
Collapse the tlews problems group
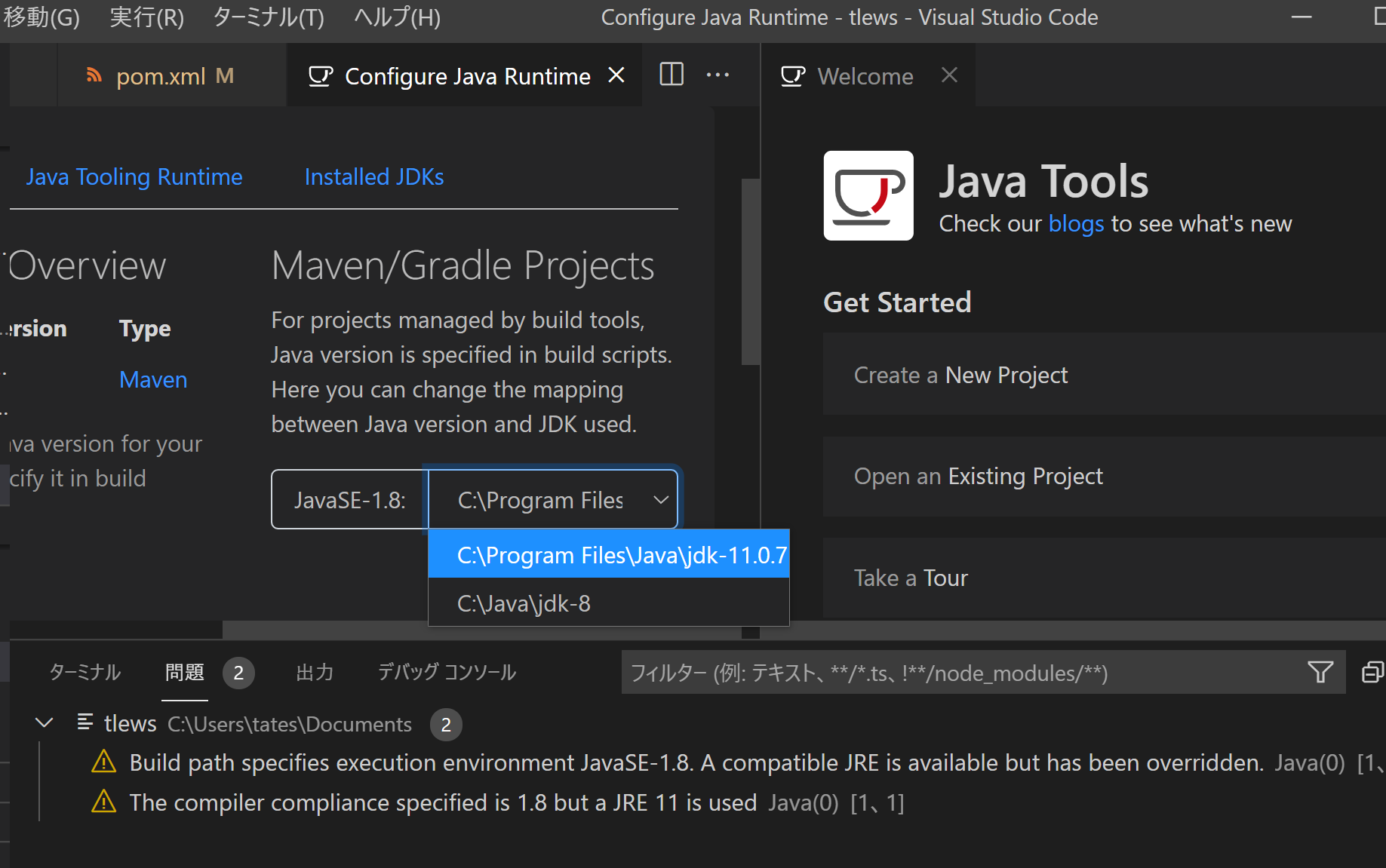tap(45, 722)
